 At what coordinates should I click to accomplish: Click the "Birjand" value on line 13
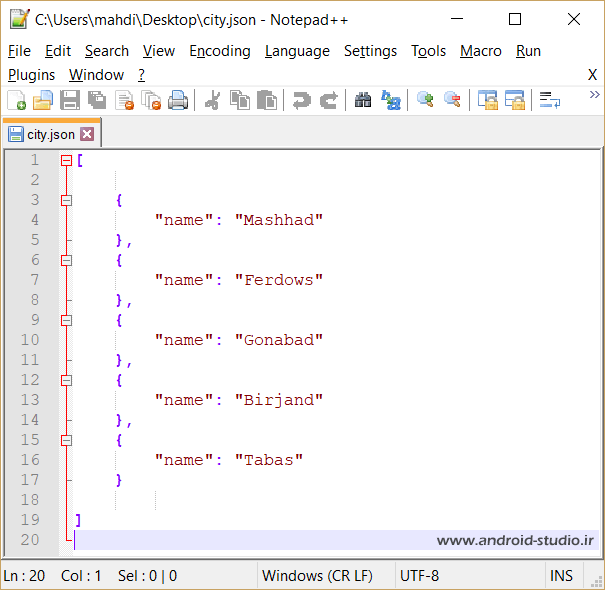(279, 400)
